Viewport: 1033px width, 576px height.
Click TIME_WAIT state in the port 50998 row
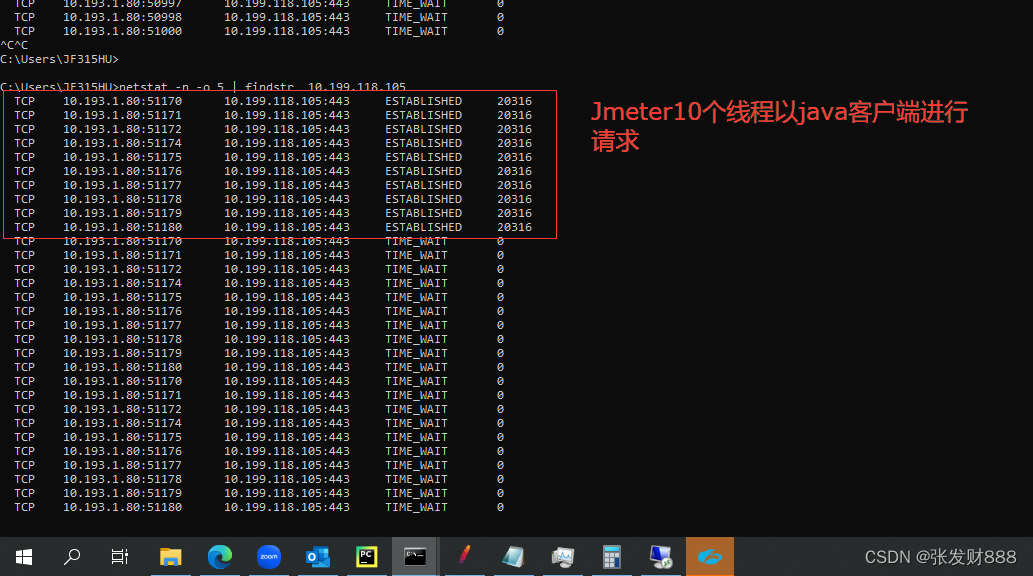point(416,17)
